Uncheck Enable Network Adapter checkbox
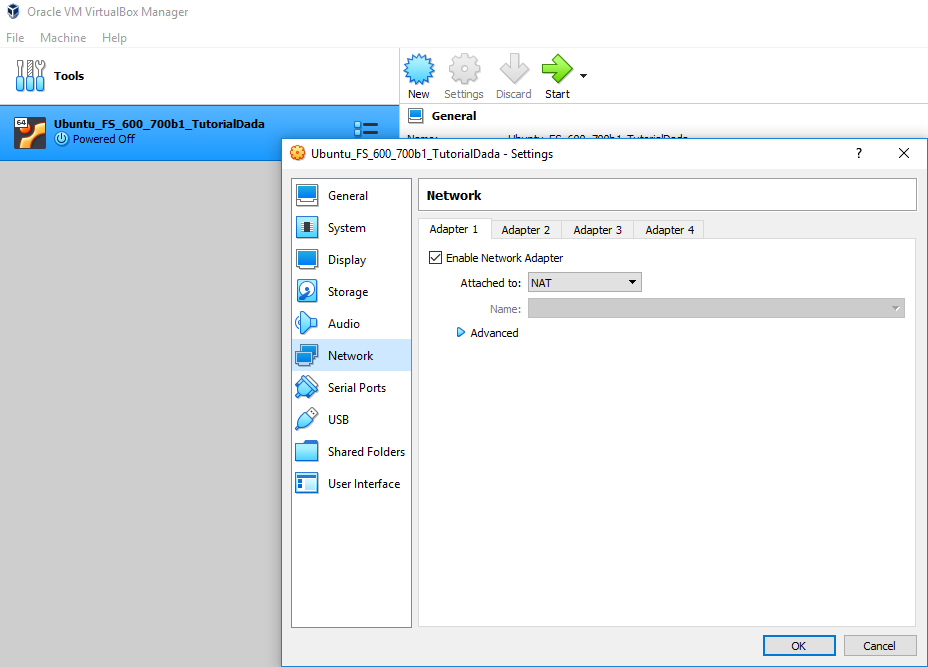The width and height of the screenshot is (928, 667). tap(435, 258)
